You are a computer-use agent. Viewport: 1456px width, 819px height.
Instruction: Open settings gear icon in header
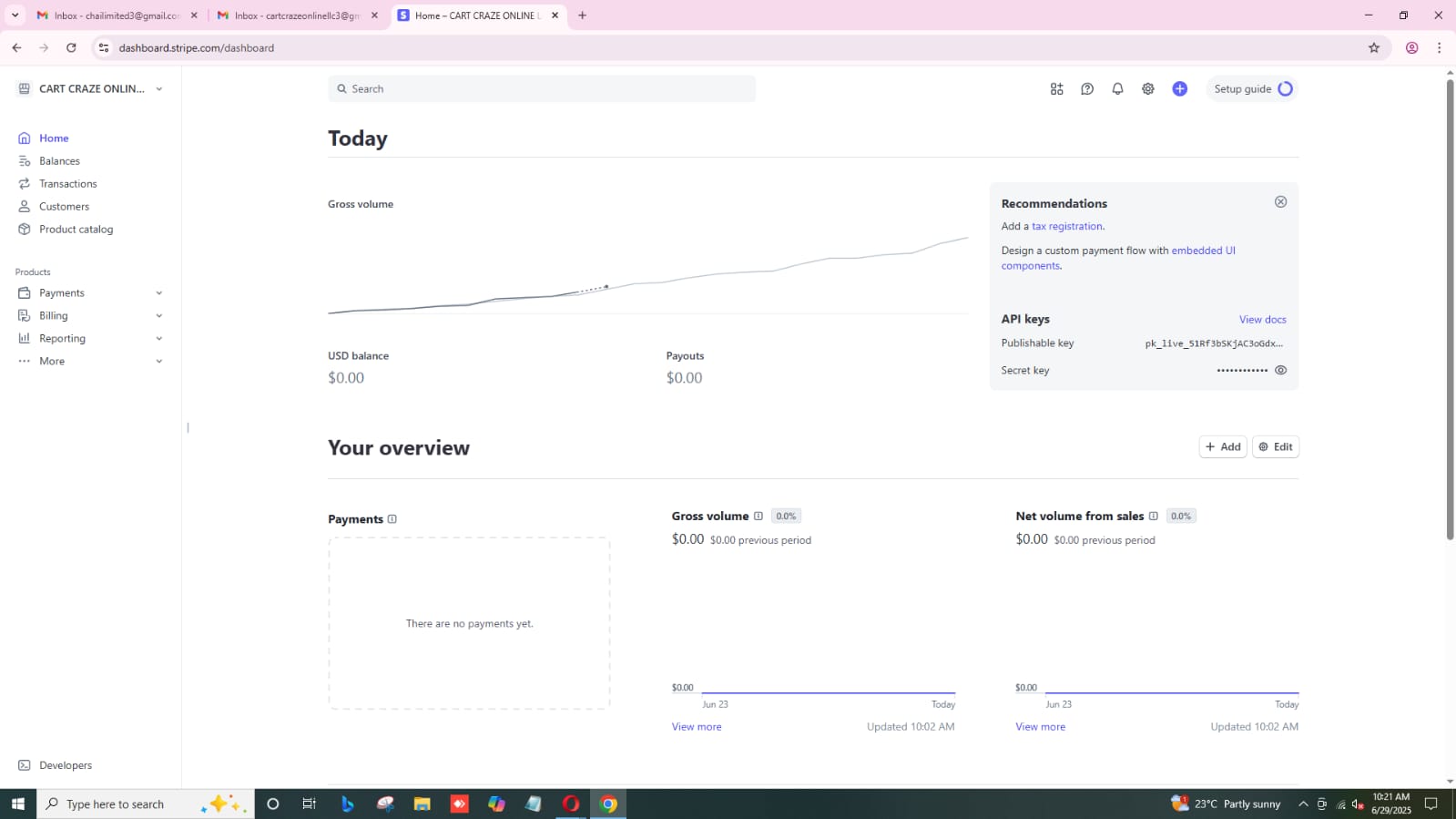(x=1148, y=89)
